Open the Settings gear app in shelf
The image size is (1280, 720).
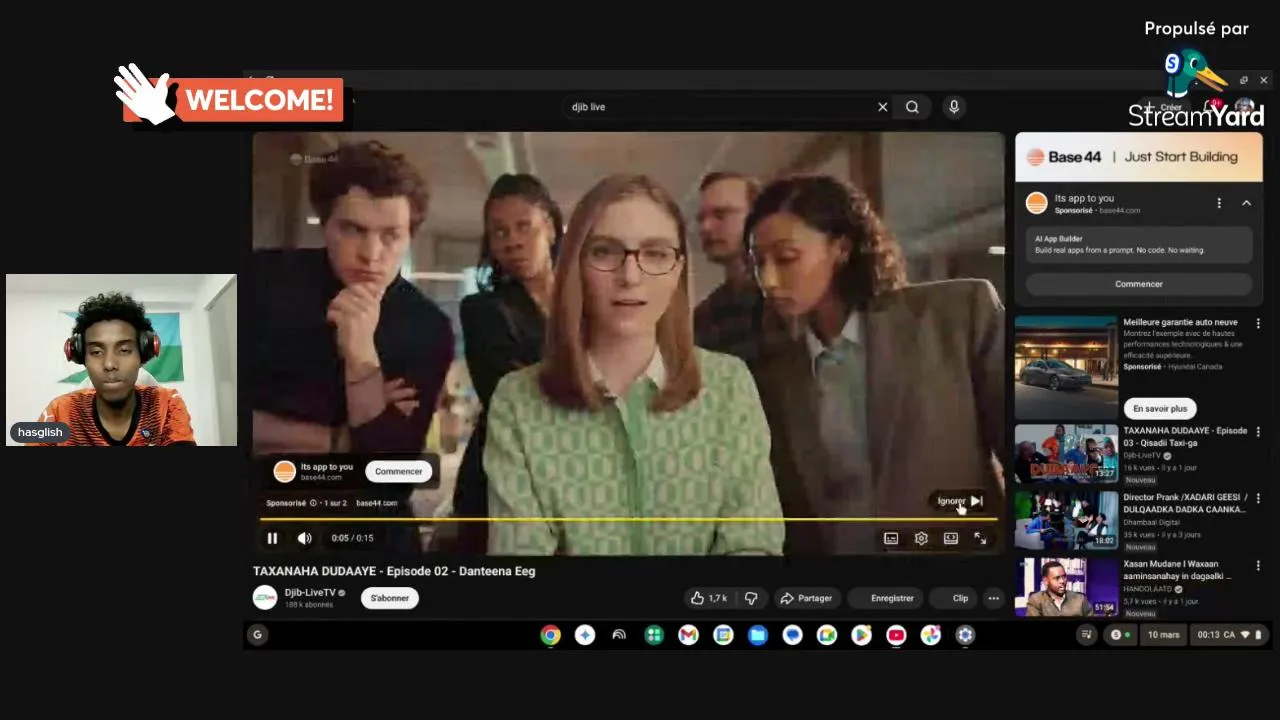tap(965, 635)
